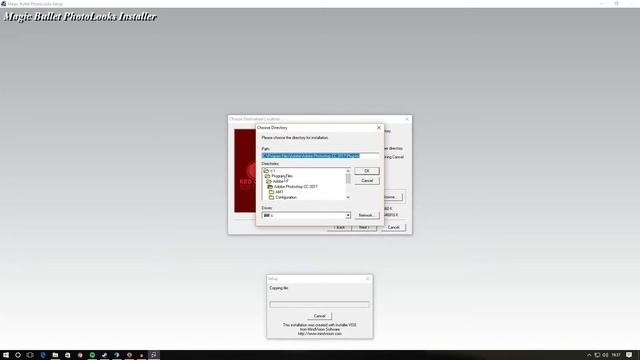This screenshot has width=640, height=360.
Task: Open Cortana search circle in taskbar
Action: tap(18, 355)
